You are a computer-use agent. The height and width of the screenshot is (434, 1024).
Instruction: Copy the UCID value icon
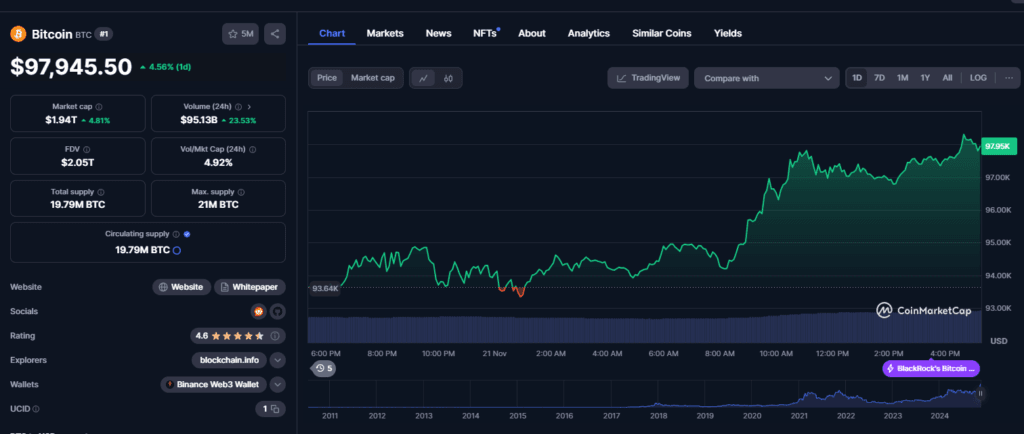[x=275, y=409]
